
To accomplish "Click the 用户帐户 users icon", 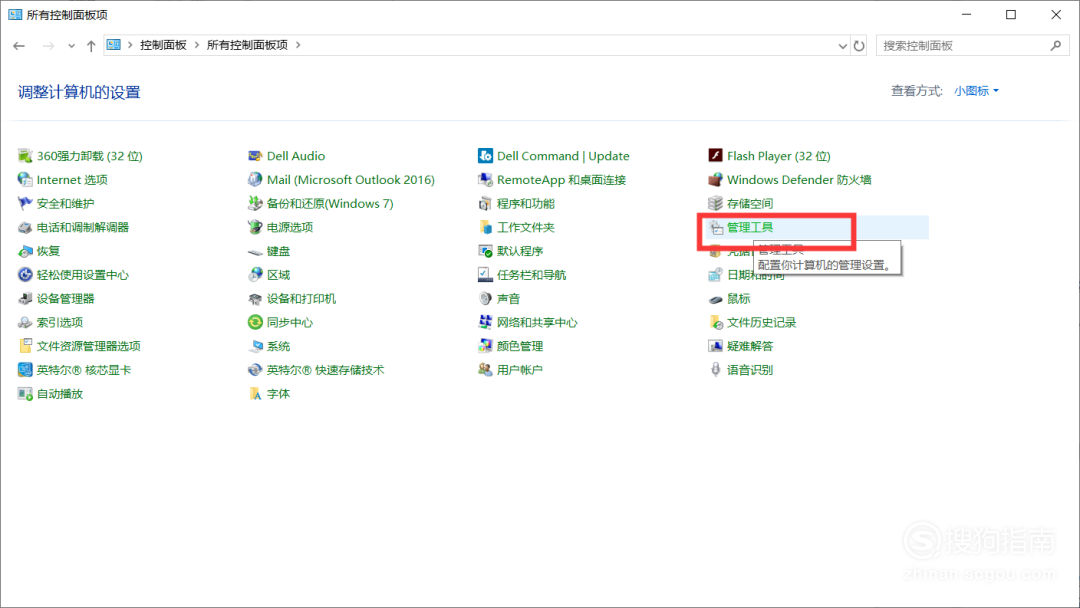I will click(485, 370).
